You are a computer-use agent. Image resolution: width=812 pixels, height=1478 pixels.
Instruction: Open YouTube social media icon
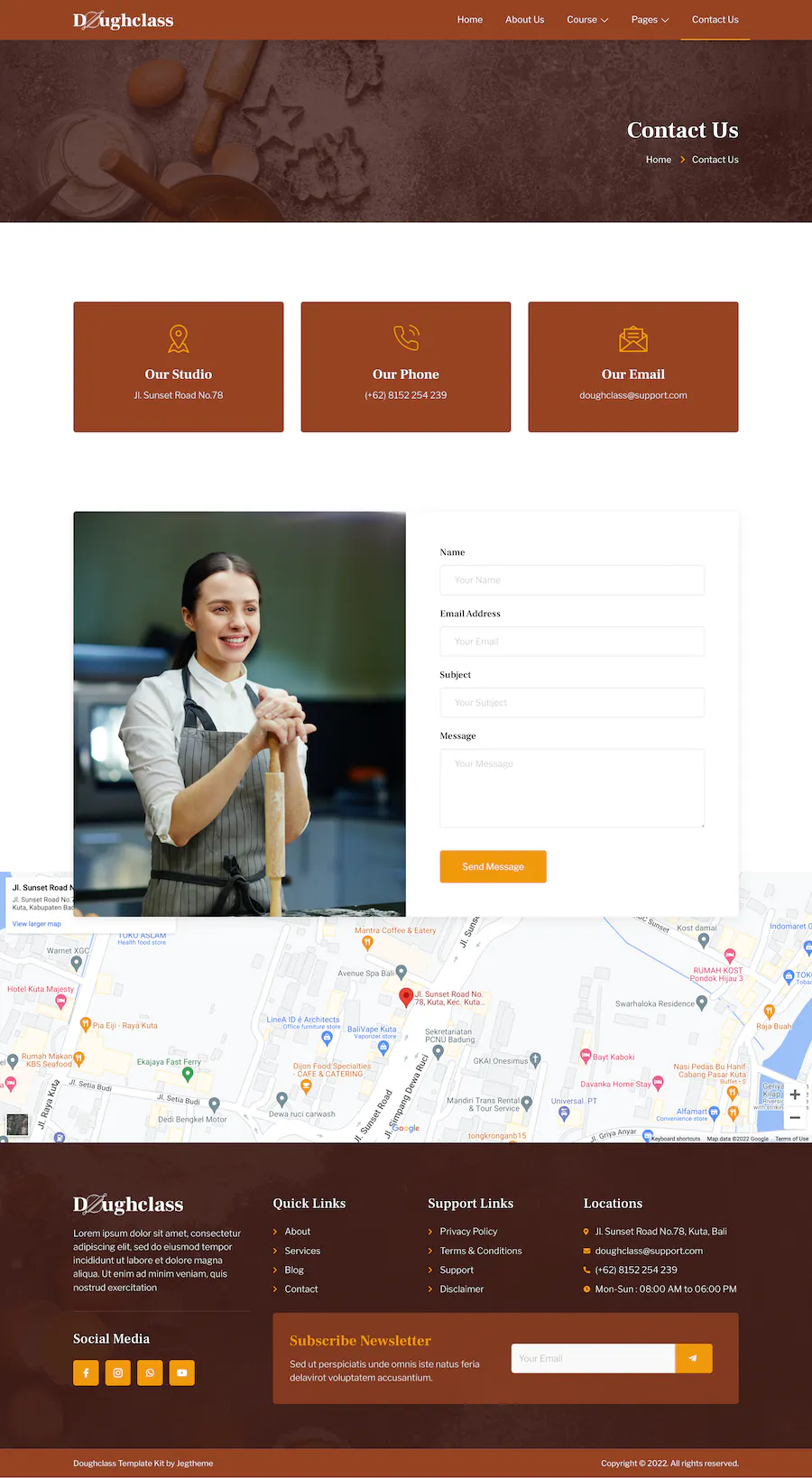tap(182, 1372)
